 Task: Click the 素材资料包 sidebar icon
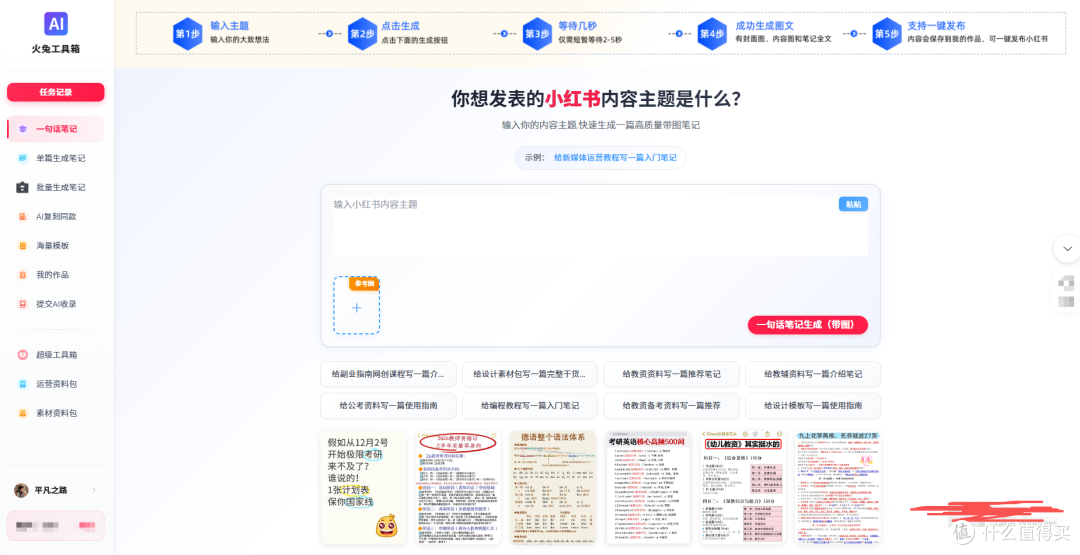point(23,413)
